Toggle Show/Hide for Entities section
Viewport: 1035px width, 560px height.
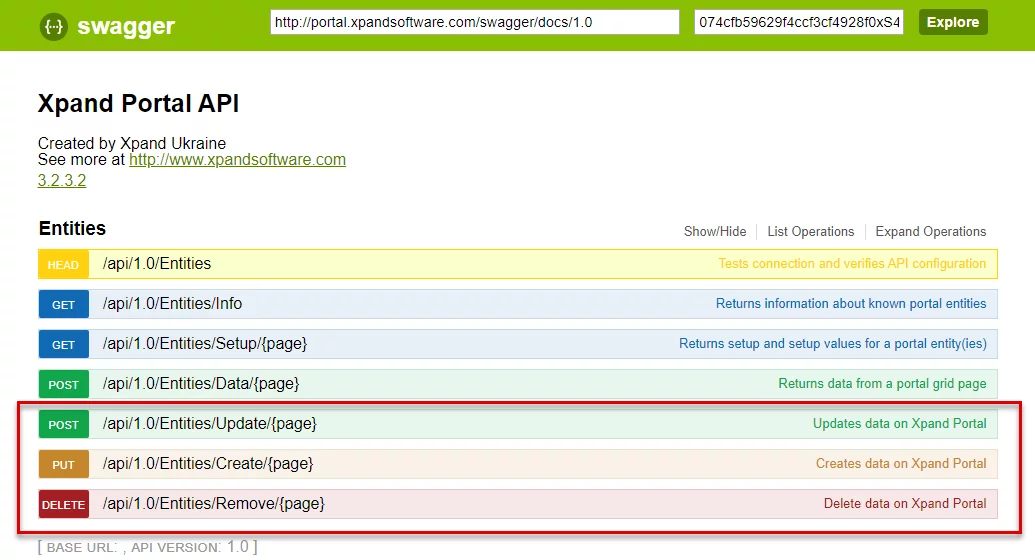714,231
